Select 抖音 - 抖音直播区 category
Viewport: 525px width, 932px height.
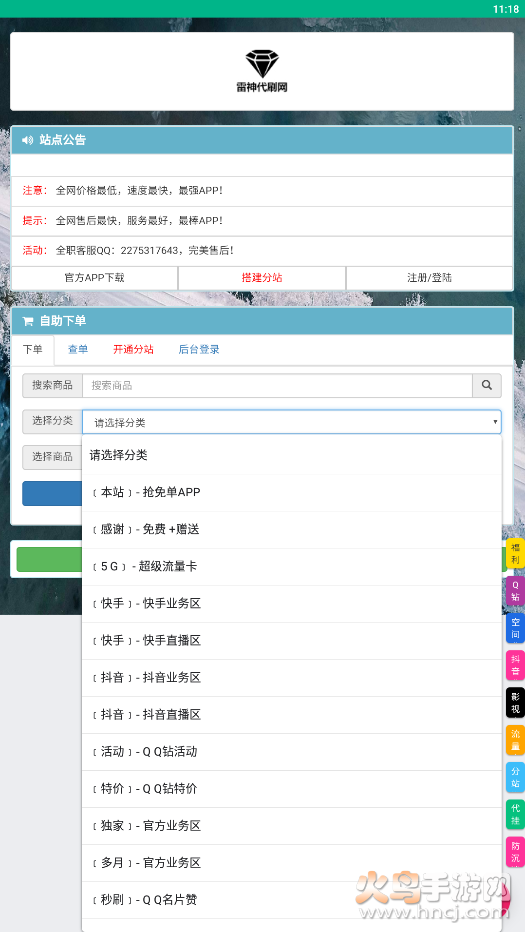tap(291, 714)
